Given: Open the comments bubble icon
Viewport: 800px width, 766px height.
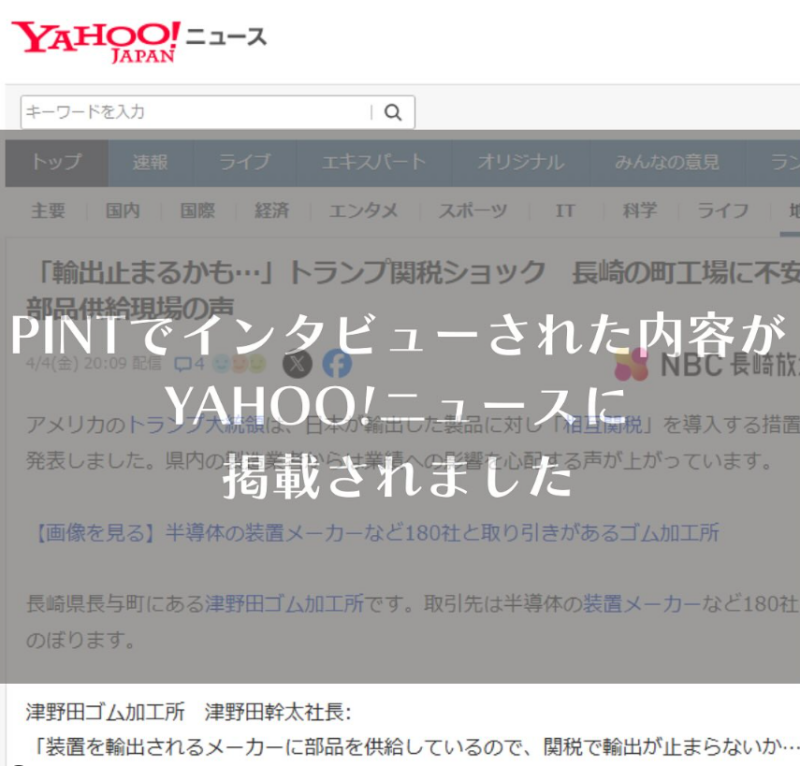Looking at the screenshot, I should 183,364.
